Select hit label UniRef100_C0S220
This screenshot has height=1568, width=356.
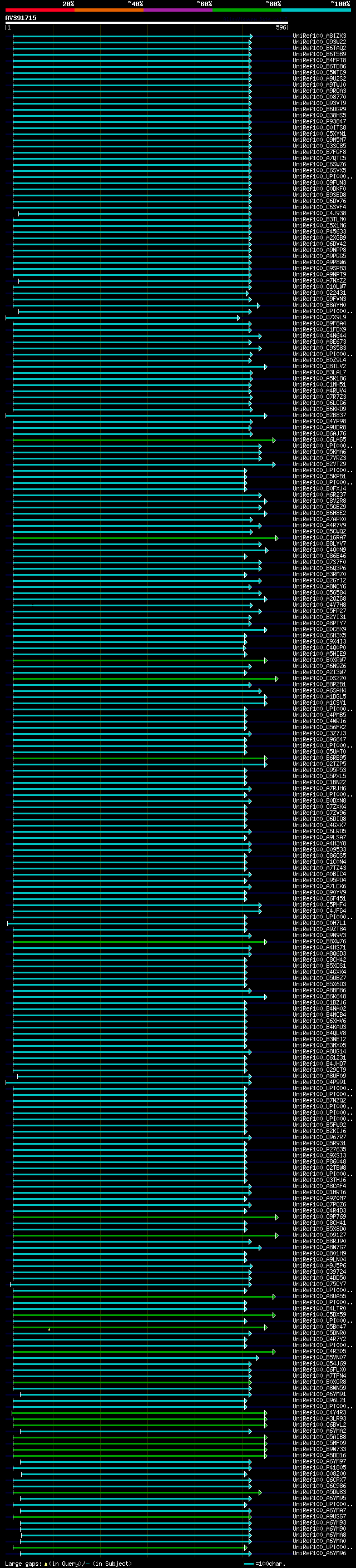[319, 678]
